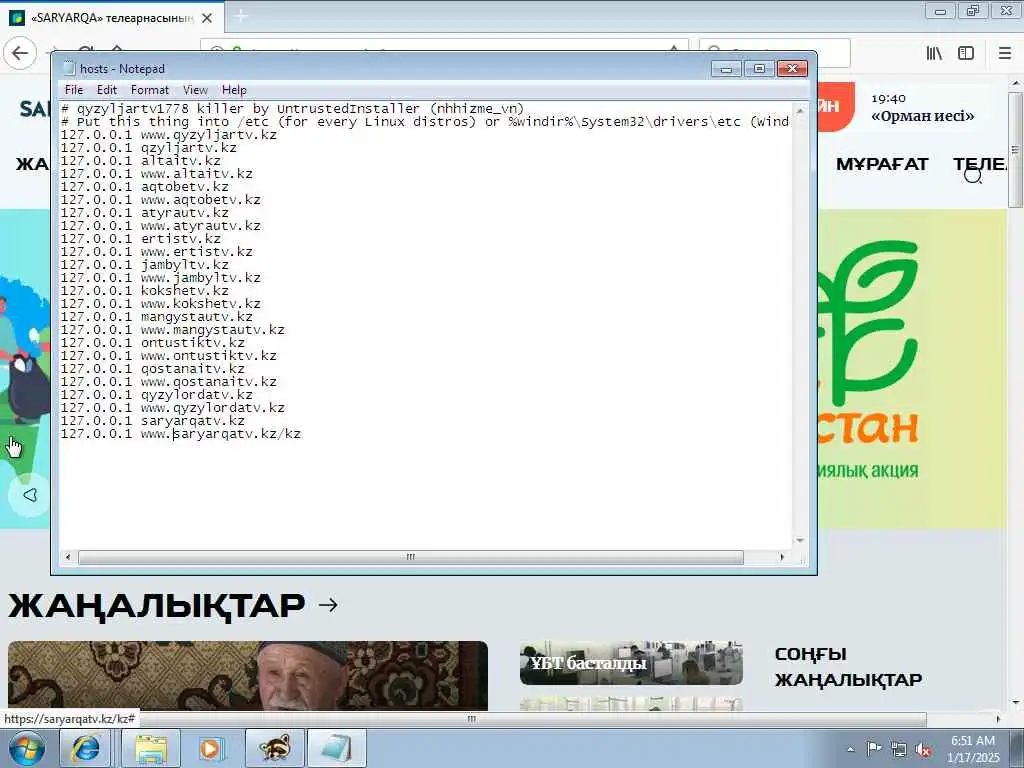Click the browser search box

[x=833, y=53]
